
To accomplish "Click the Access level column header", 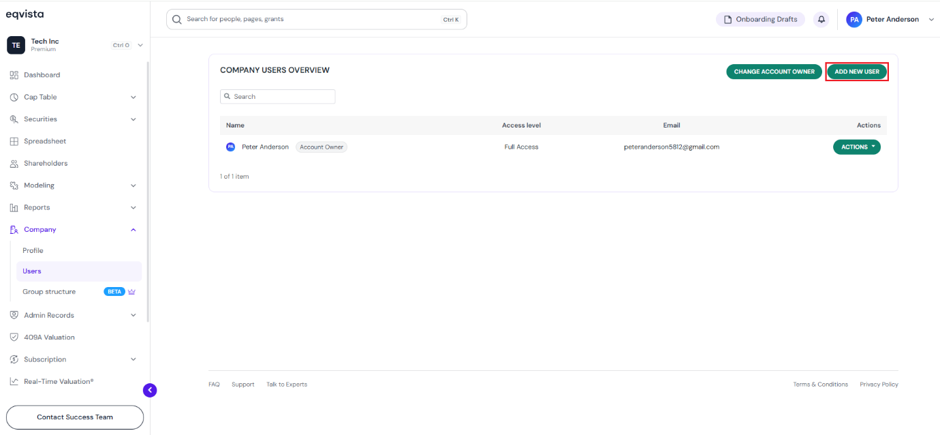I will pos(522,125).
